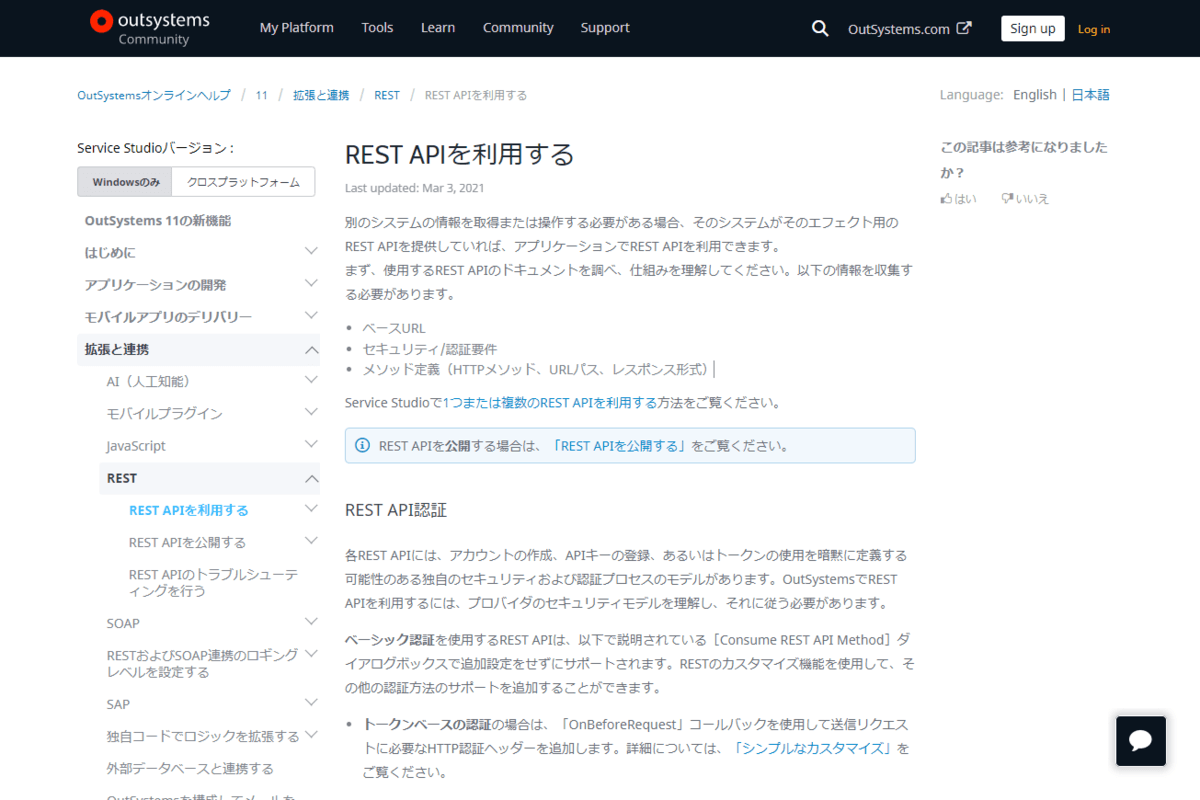
Task: Open the Community menu
Action: tap(518, 28)
